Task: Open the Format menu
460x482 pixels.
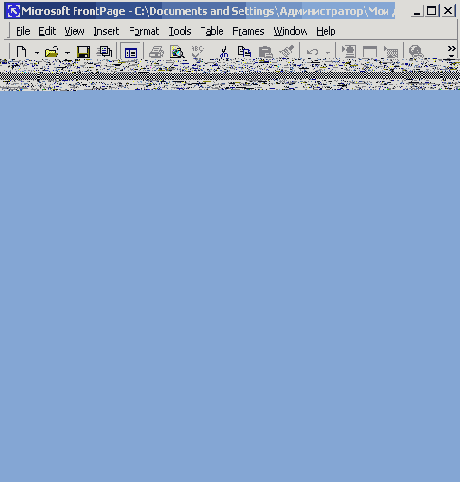Action: (x=144, y=31)
